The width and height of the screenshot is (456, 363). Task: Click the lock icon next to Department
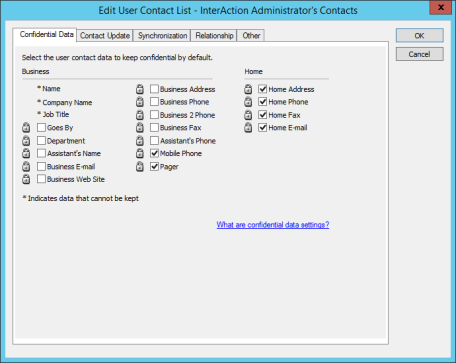[26, 141]
